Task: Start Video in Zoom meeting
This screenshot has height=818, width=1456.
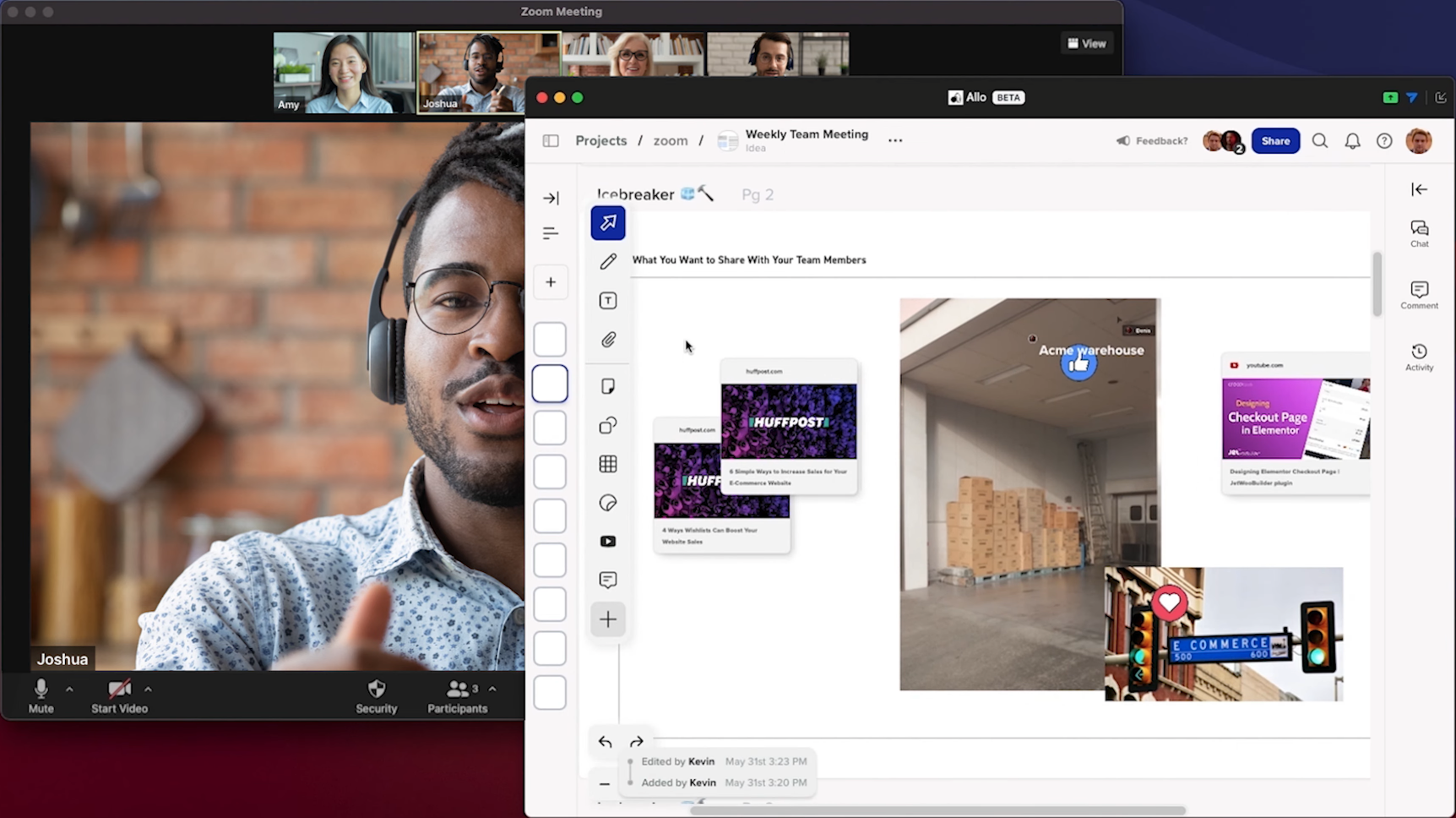Action: pos(119,696)
